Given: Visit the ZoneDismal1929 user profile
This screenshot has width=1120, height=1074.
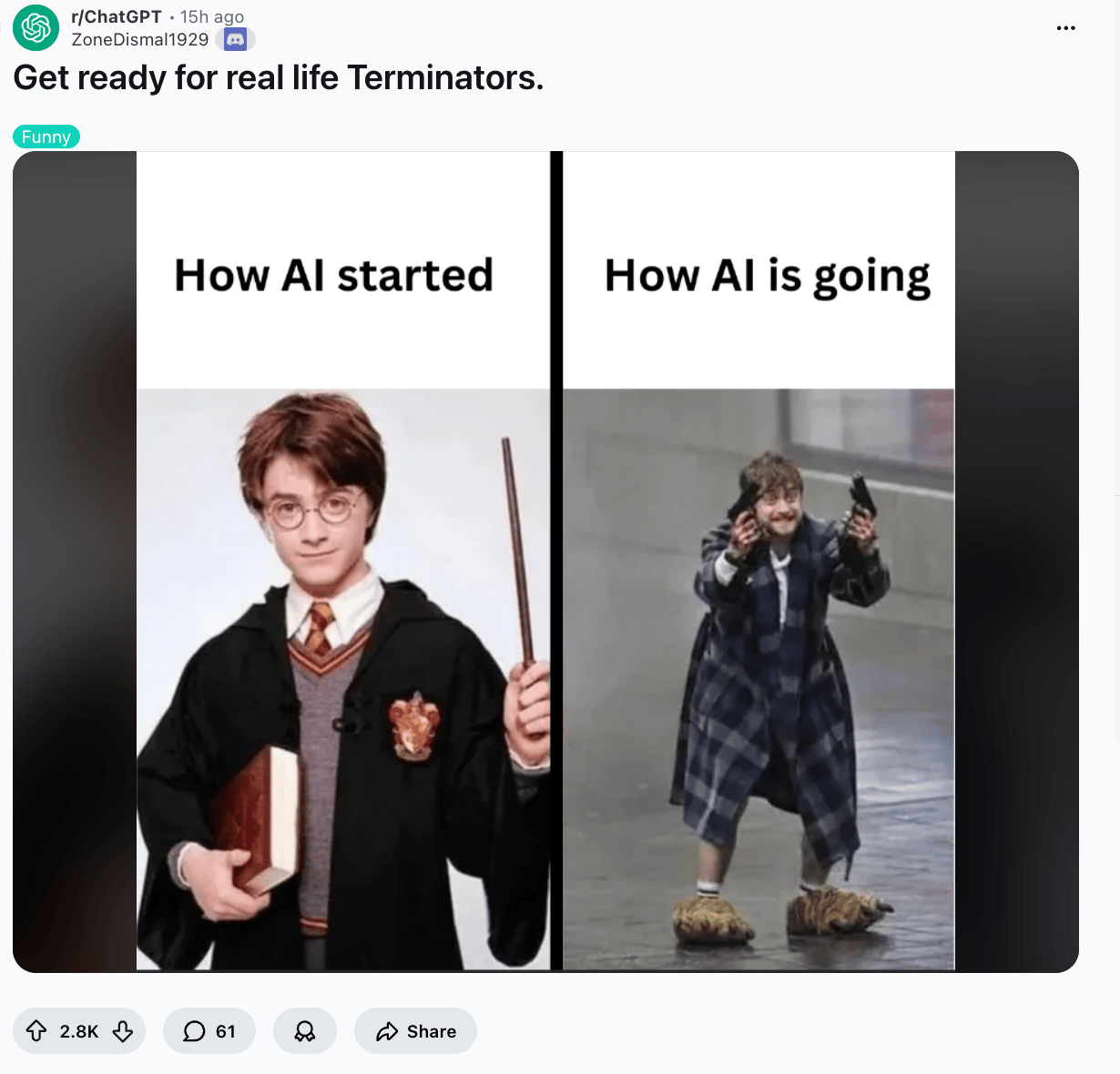Looking at the screenshot, I should coord(140,39).
